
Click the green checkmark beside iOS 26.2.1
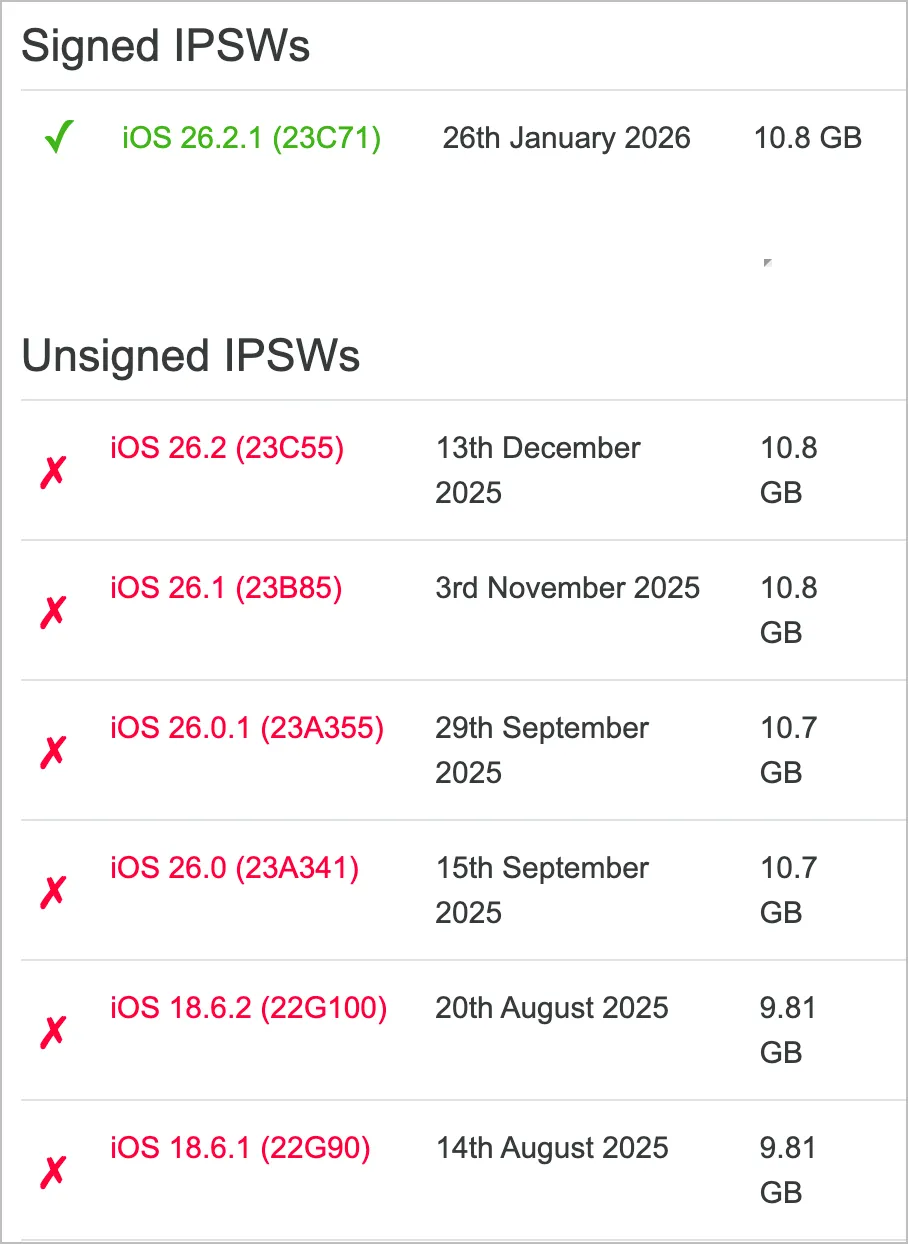[59, 138]
